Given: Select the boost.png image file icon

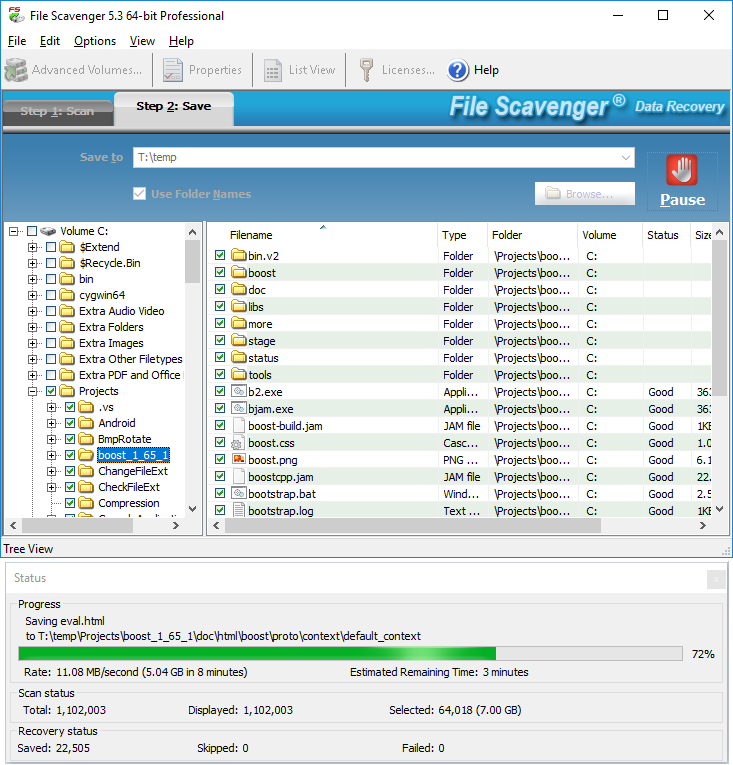Looking at the screenshot, I should pyautogui.click(x=239, y=460).
